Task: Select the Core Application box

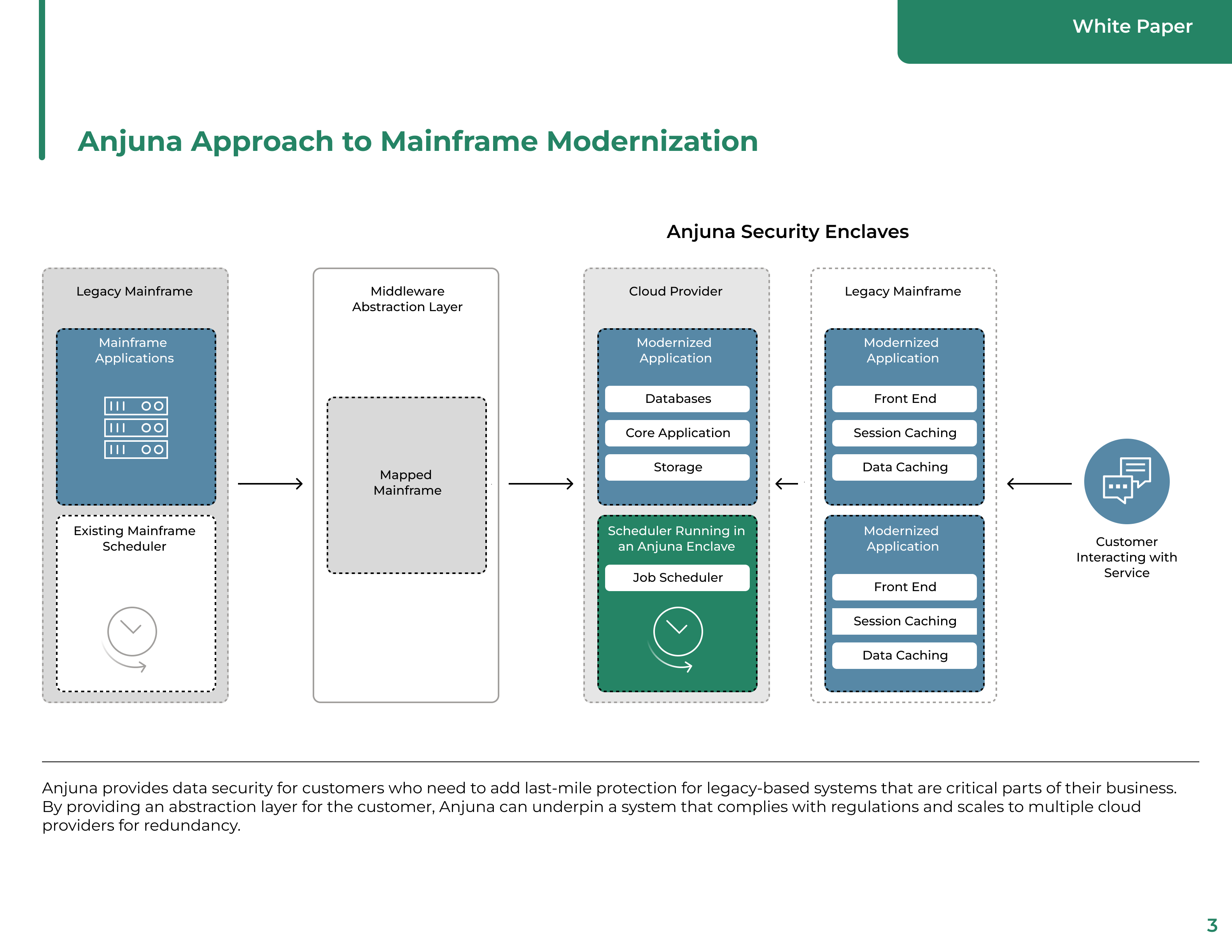Action: coord(677,433)
